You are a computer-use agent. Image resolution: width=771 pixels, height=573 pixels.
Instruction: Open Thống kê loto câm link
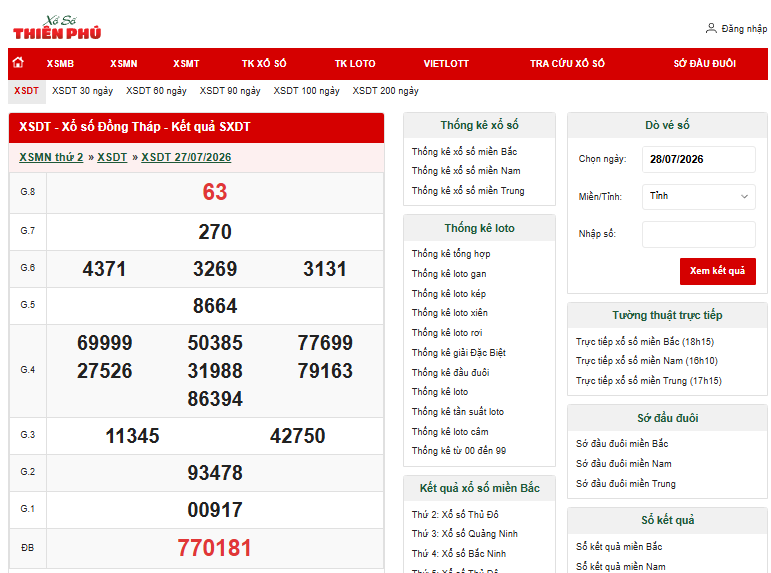pos(449,432)
